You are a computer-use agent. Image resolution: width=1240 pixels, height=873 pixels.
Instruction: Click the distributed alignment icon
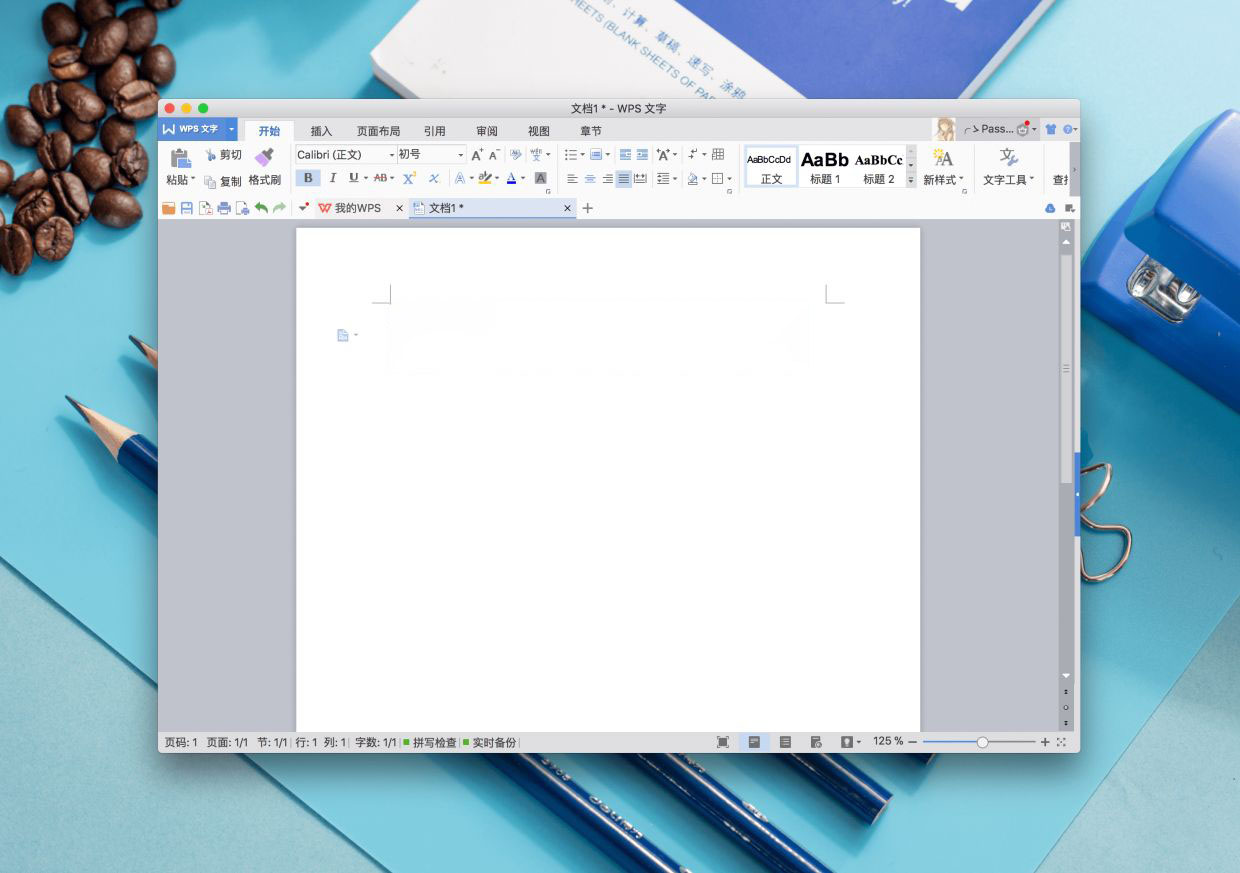coord(640,179)
